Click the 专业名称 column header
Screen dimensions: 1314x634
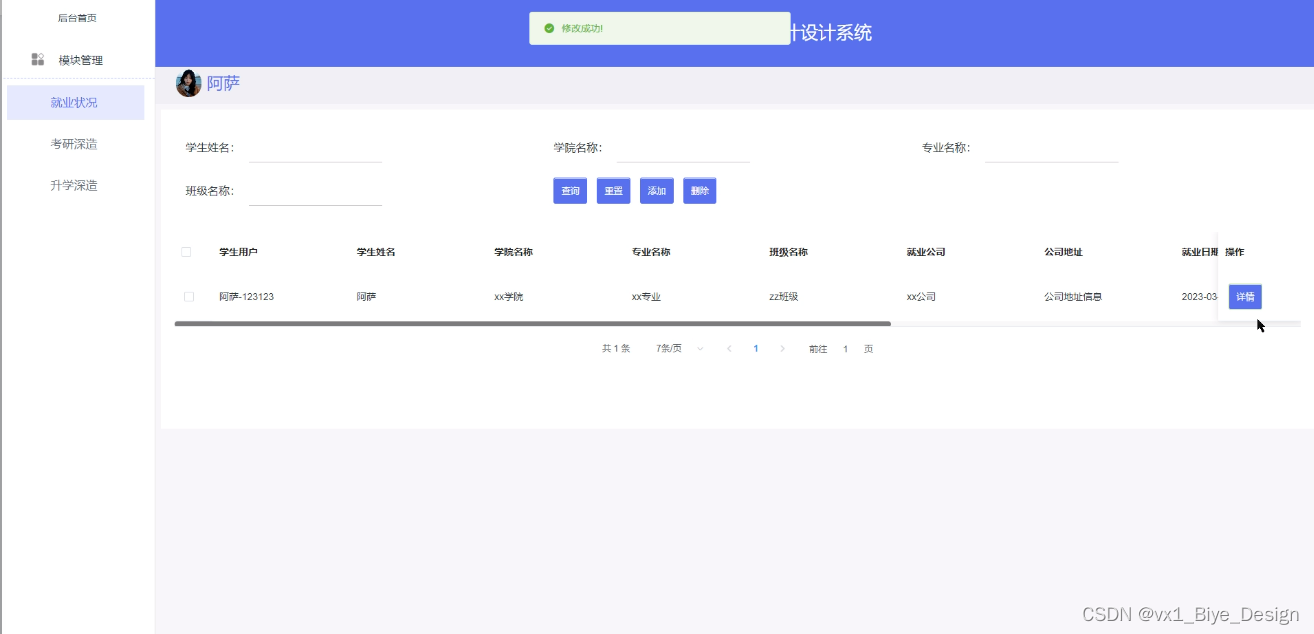pos(651,252)
